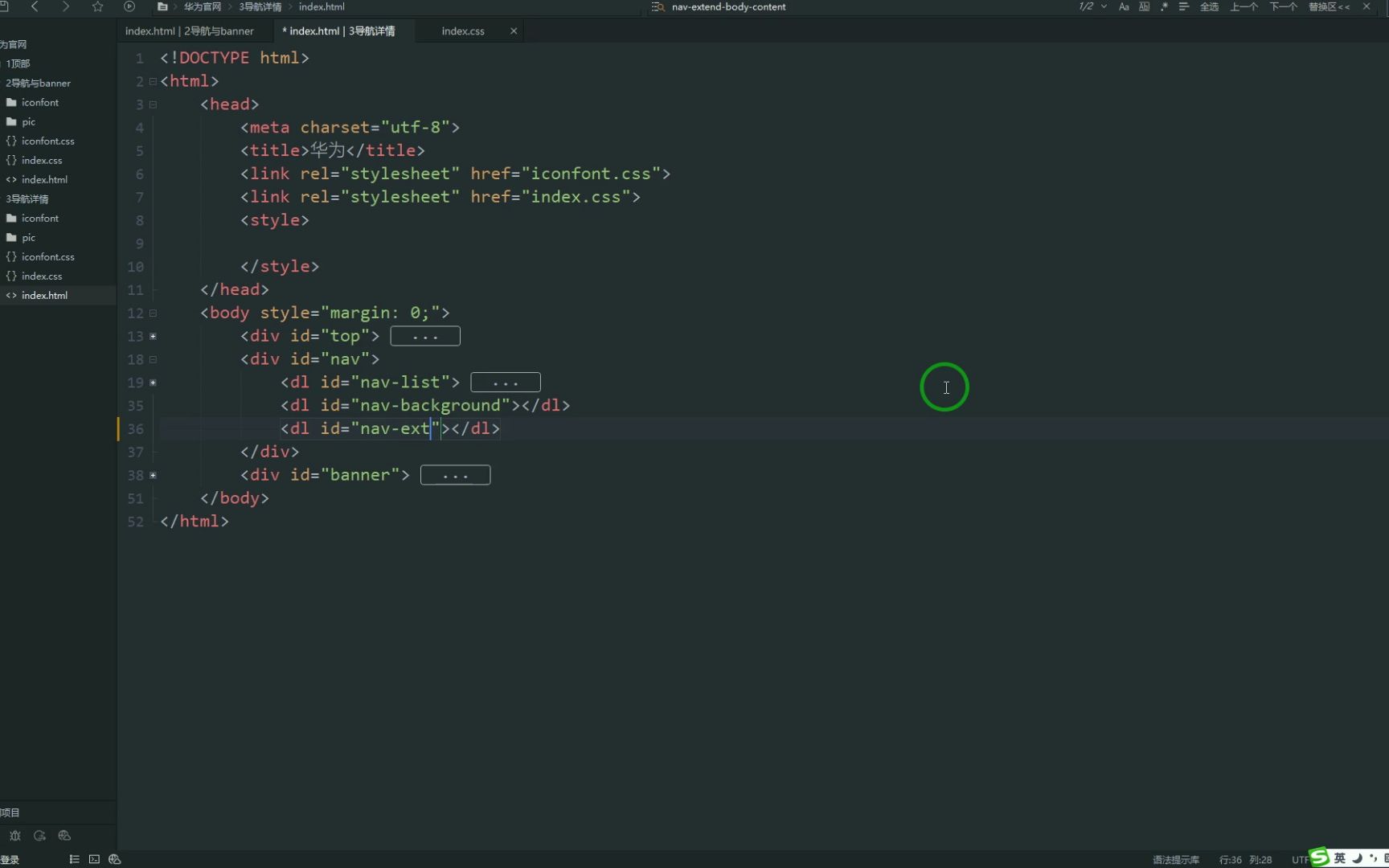Toggle case-sensitive search with Aa

point(1124,6)
